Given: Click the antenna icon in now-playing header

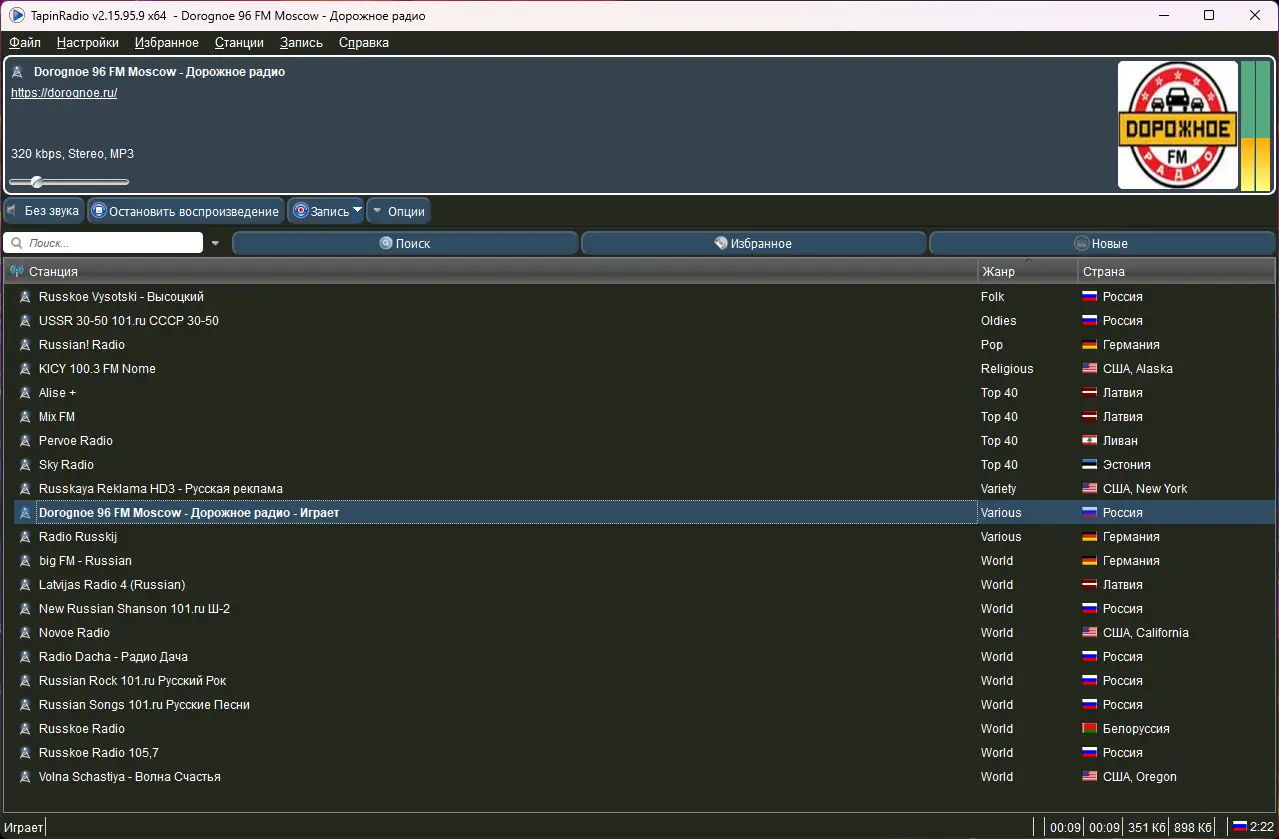Looking at the screenshot, I should point(18,72).
